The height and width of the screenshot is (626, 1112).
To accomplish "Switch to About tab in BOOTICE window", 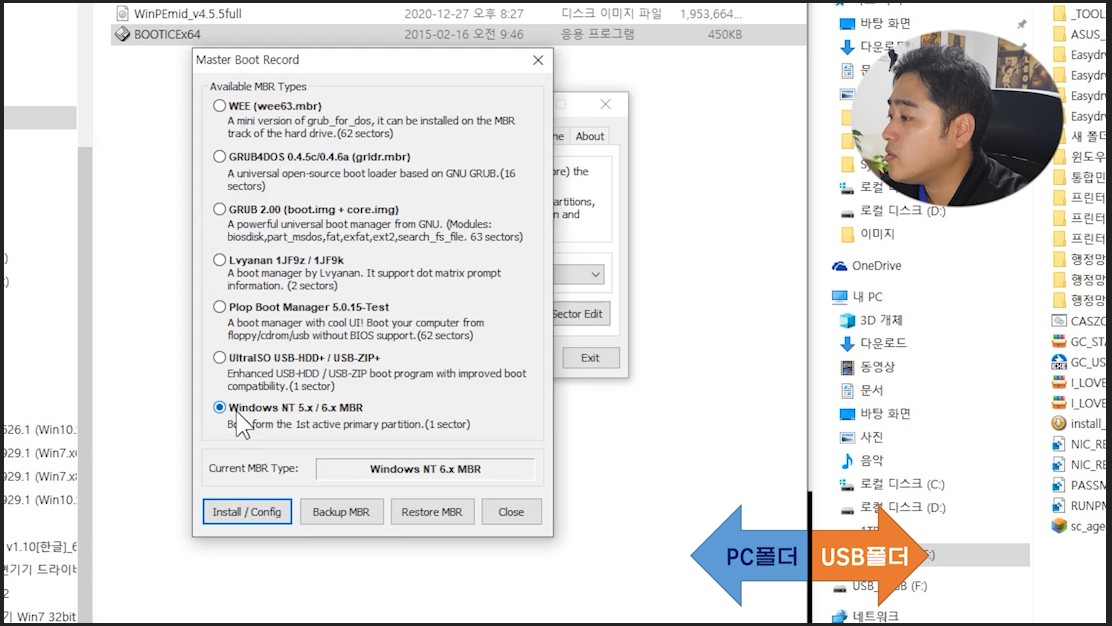I will point(589,136).
